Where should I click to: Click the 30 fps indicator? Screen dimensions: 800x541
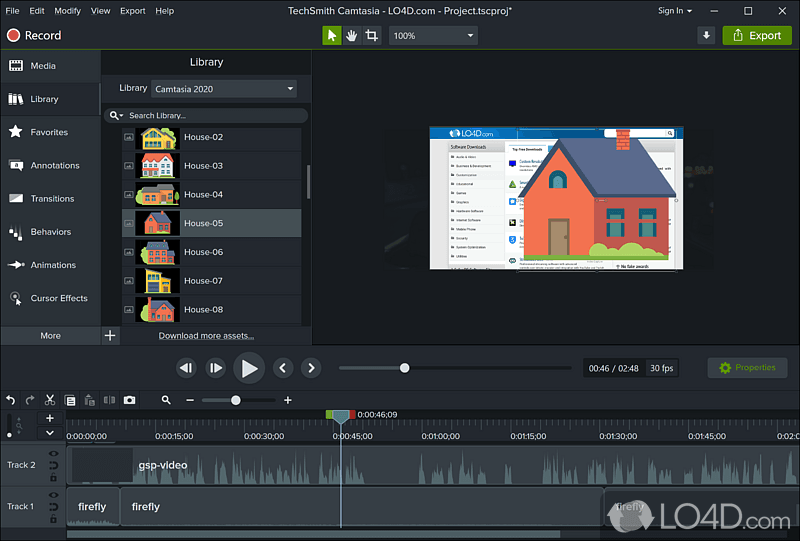click(x=661, y=368)
